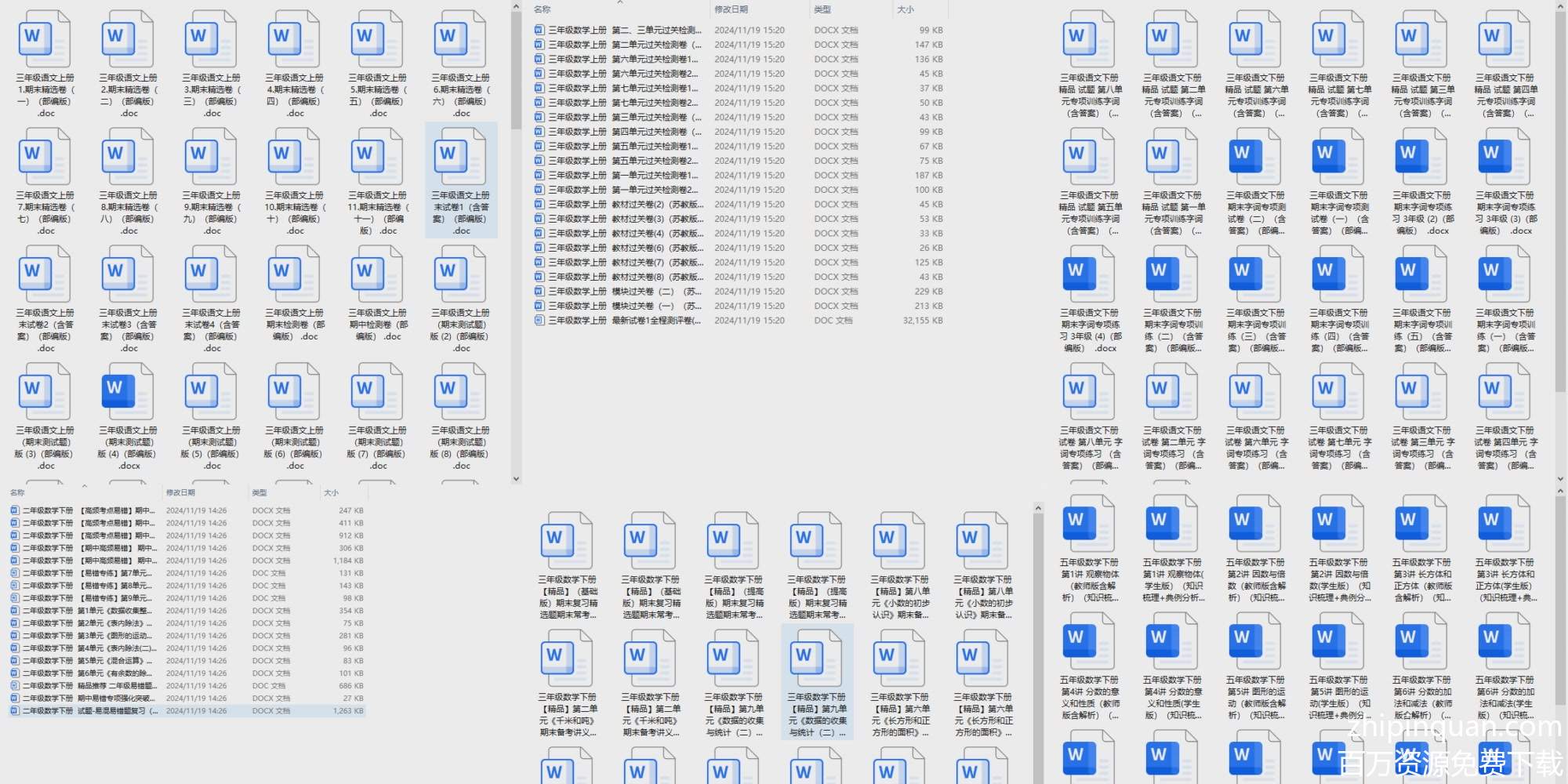This screenshot has width=1568, height=784.
Task: Select the highlighted 末试卷1（含答案） document icon
Action: 461,157
